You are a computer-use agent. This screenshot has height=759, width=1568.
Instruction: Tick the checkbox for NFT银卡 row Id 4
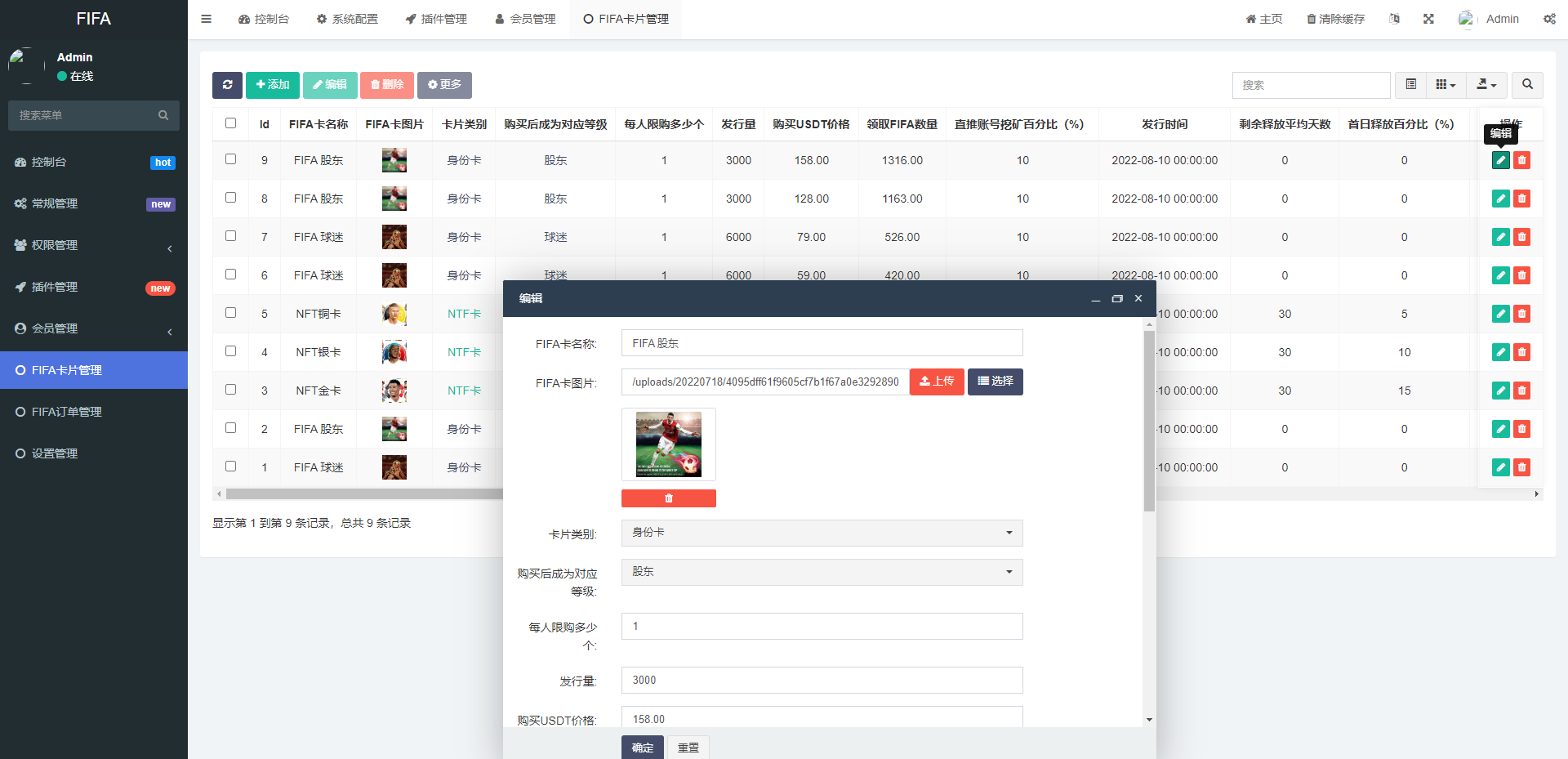click(x=231, y=351)
